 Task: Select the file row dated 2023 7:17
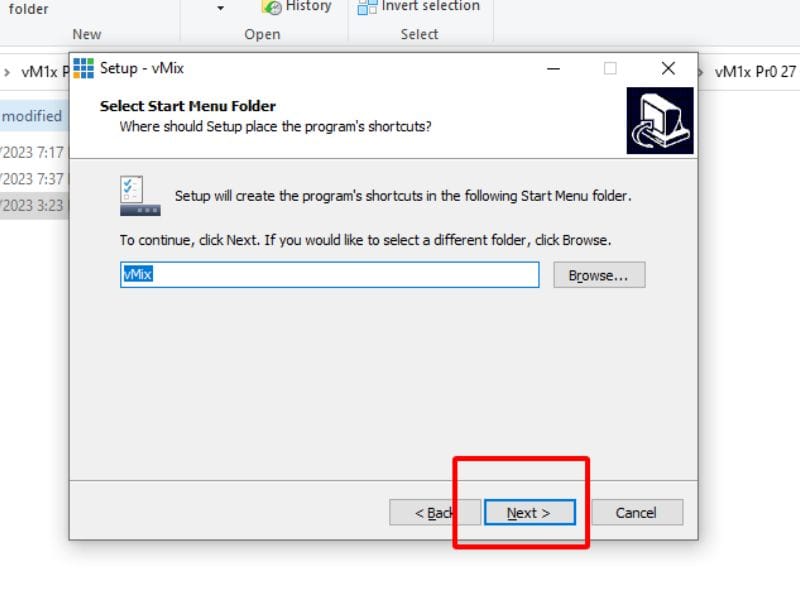[x=34, y=153]
